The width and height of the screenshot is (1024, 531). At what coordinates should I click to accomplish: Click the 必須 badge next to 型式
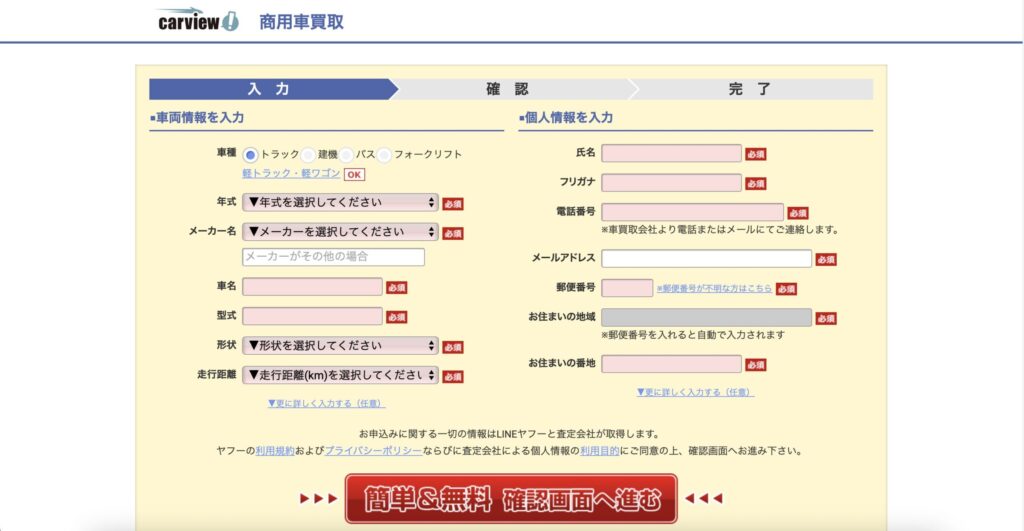396,317
